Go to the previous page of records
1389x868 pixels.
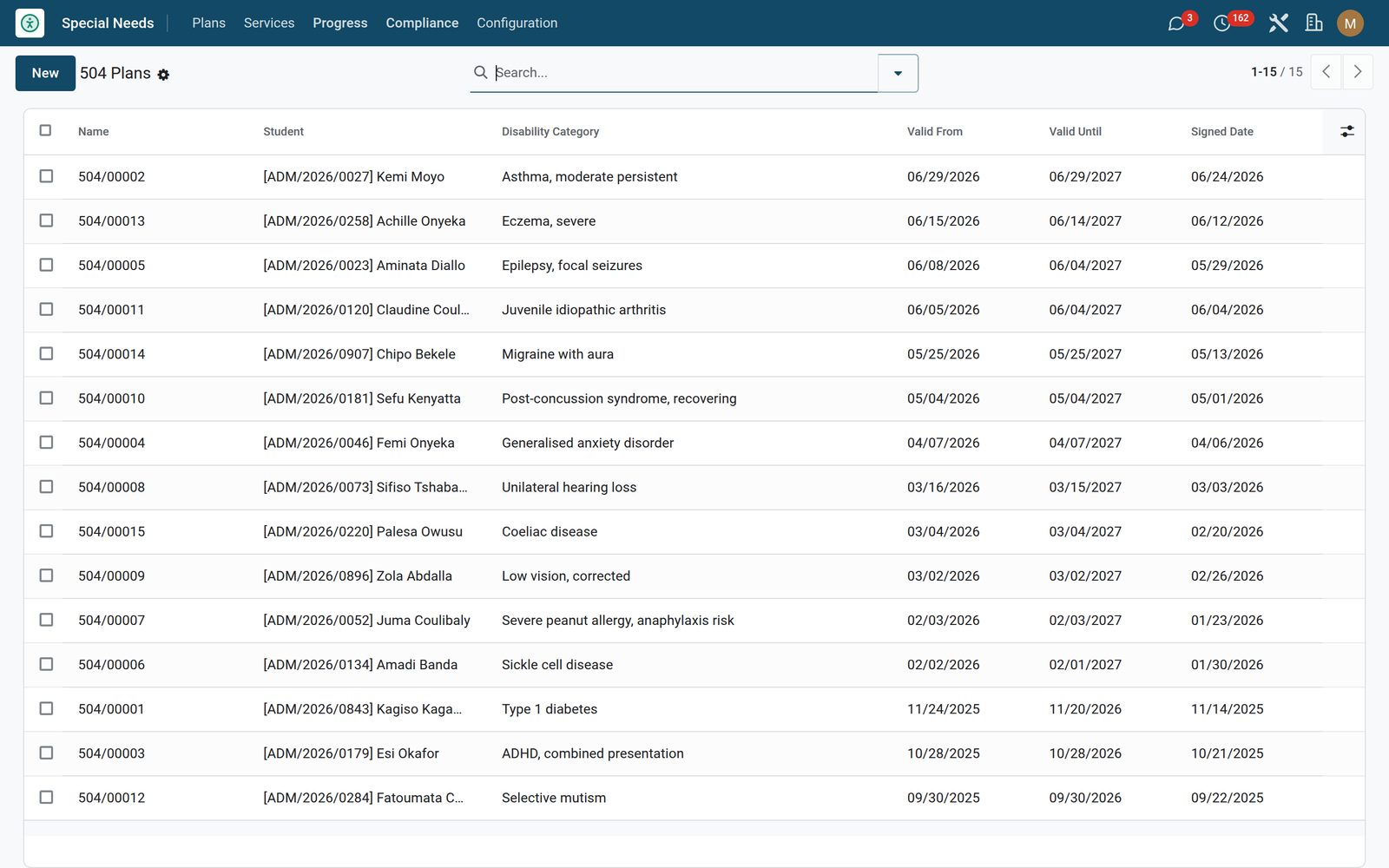coord(1326,72)
